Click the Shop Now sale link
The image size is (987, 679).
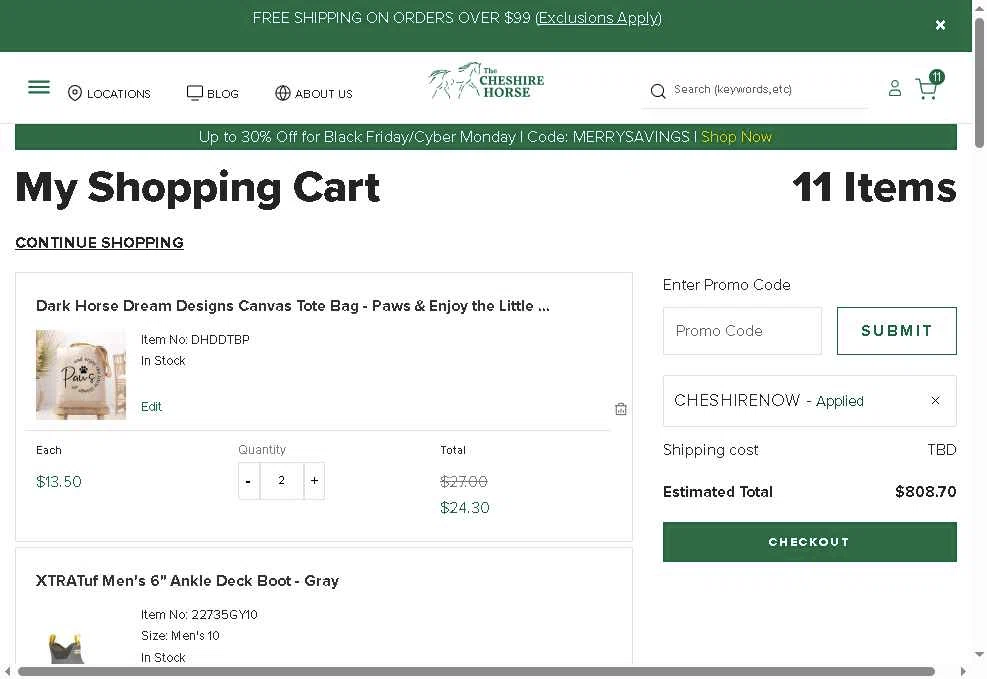pos(736,137)
